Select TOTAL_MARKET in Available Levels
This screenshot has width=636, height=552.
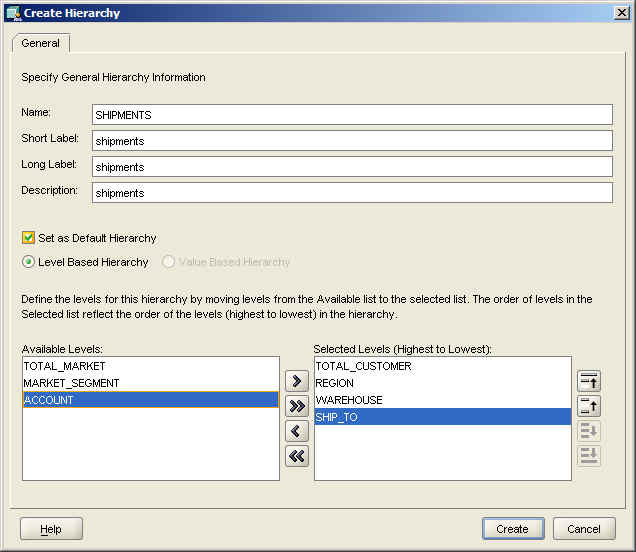click(151, 366)
